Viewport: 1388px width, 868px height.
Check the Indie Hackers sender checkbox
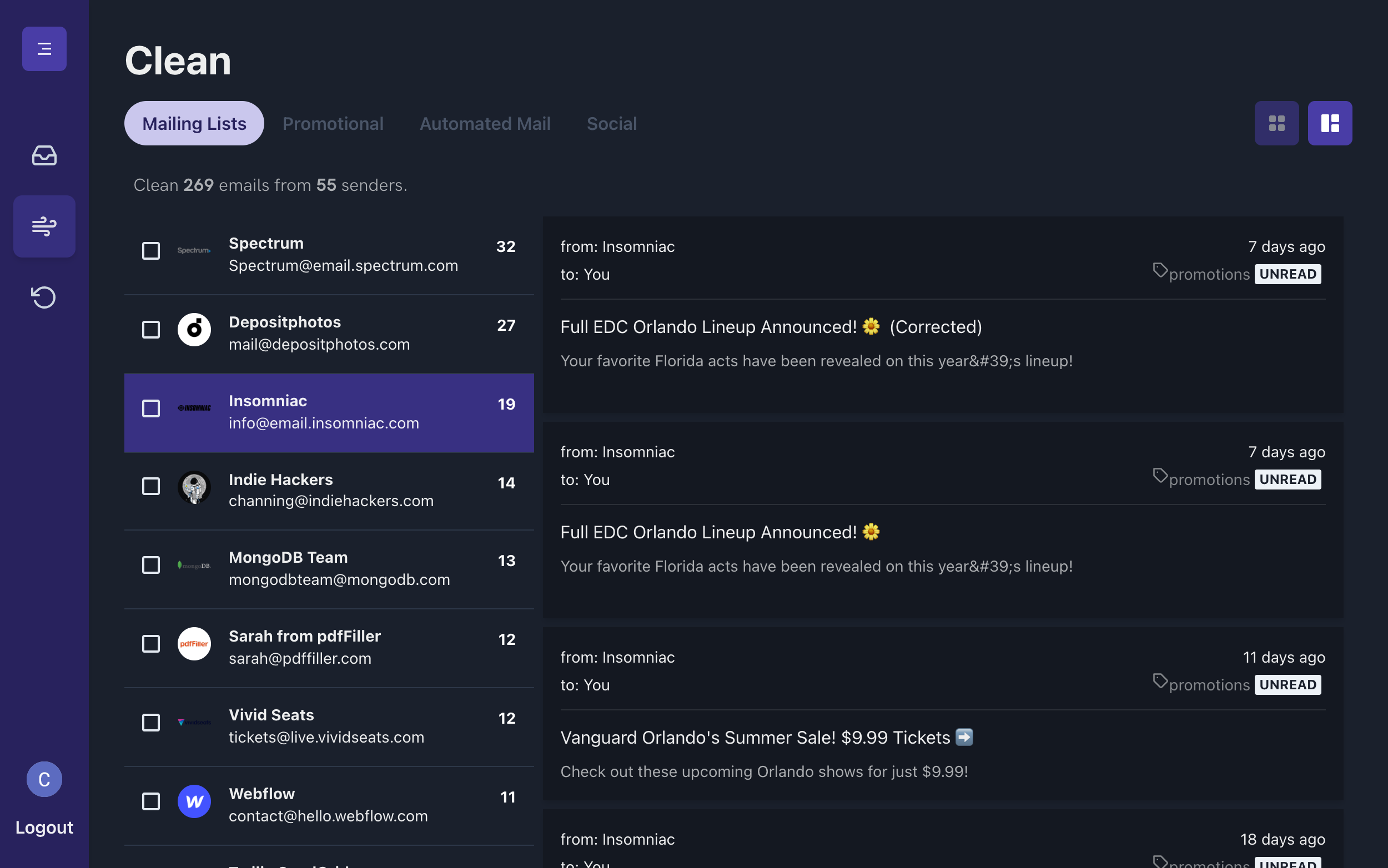pyautogui.click(x=151, y=487)
